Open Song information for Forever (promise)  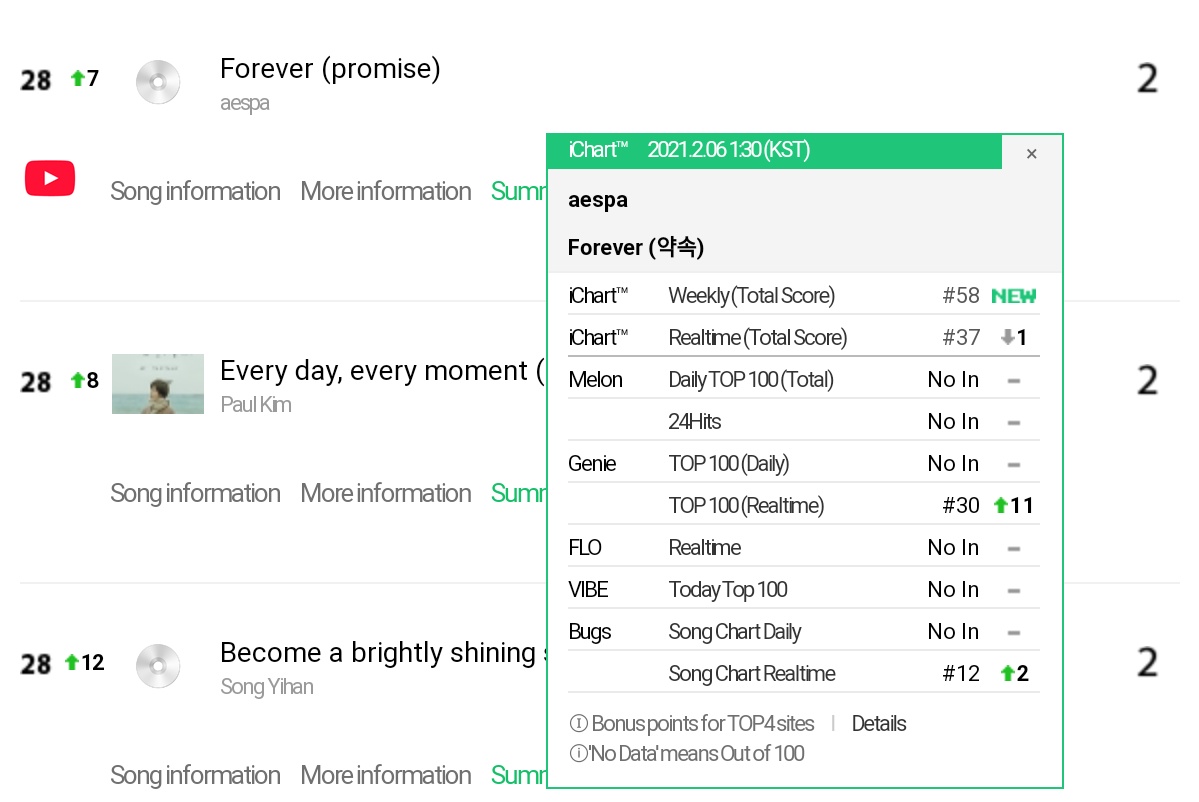(x=195, y=191)
